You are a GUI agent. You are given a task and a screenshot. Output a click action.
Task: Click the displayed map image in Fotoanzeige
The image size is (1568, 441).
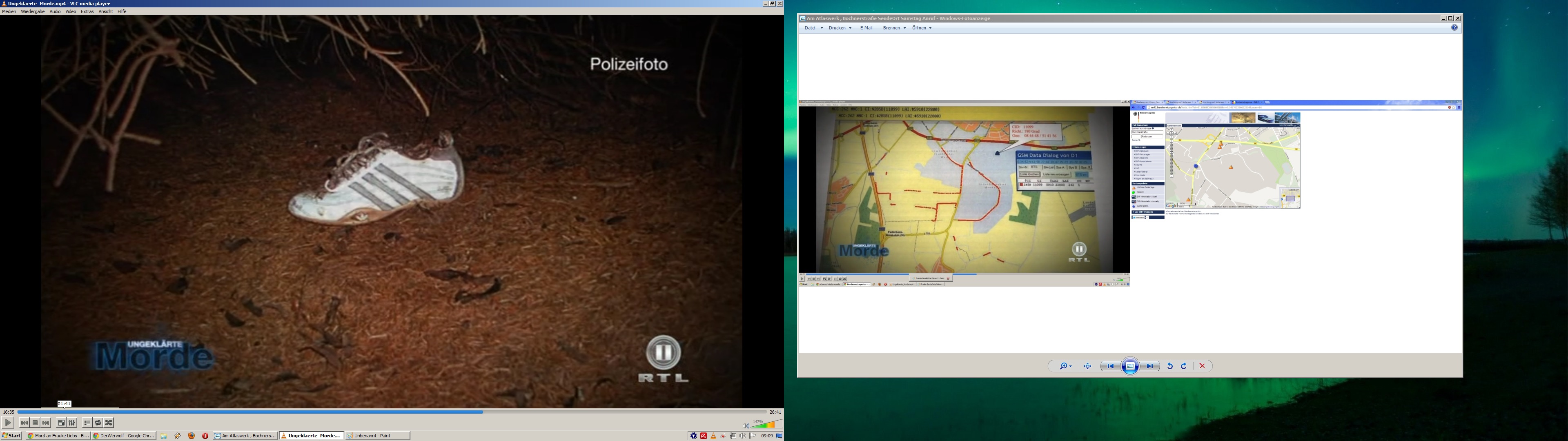pos(1130,193)
